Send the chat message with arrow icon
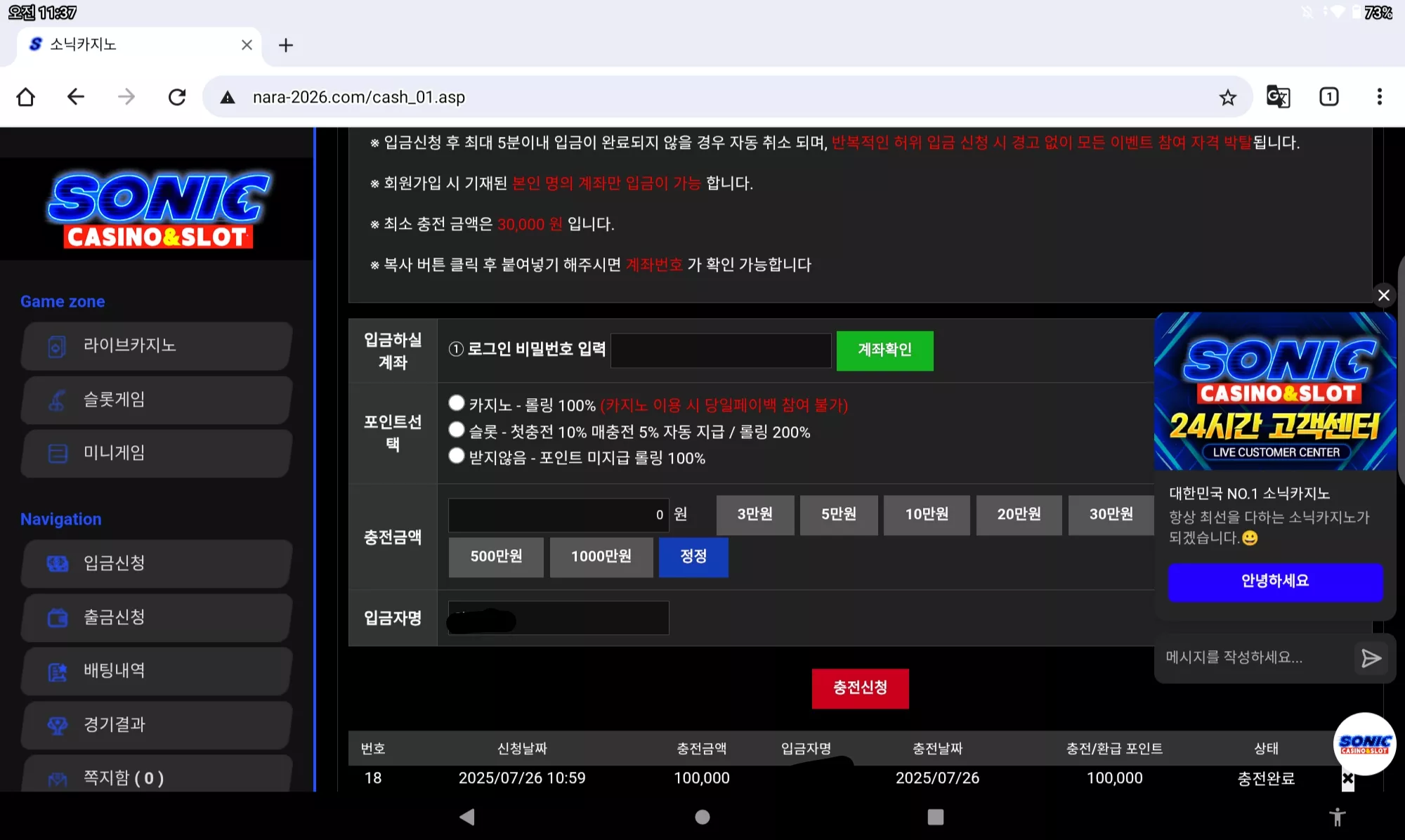1405x840 pixels. coord(1371,658)
